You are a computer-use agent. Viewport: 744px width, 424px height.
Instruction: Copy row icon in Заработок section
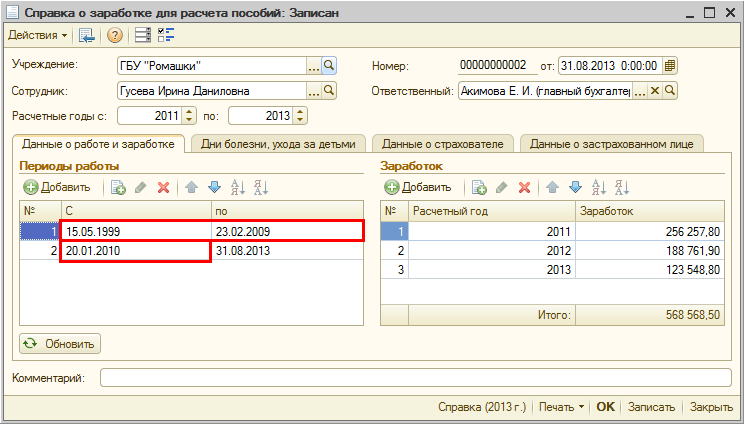click(479, 188)
